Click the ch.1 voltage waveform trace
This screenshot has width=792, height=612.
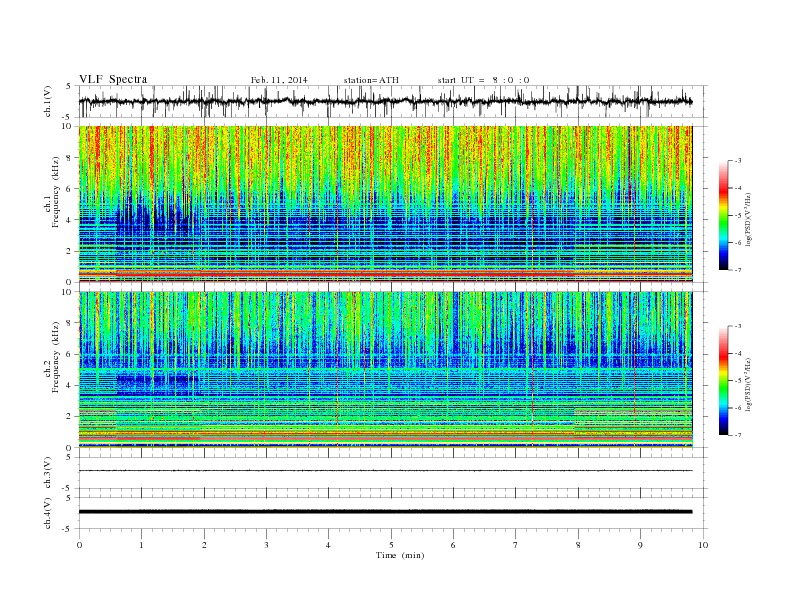pyautogui.click(x=385, y=101)
